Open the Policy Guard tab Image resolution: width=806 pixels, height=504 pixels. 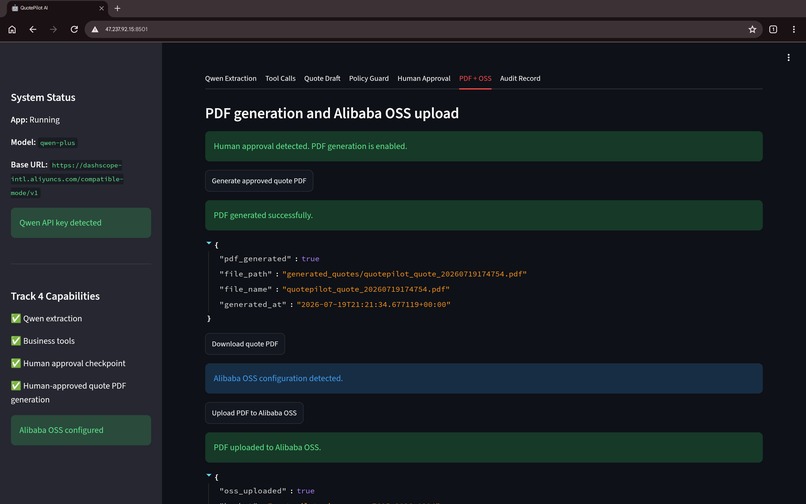click(x=369, y=79)
